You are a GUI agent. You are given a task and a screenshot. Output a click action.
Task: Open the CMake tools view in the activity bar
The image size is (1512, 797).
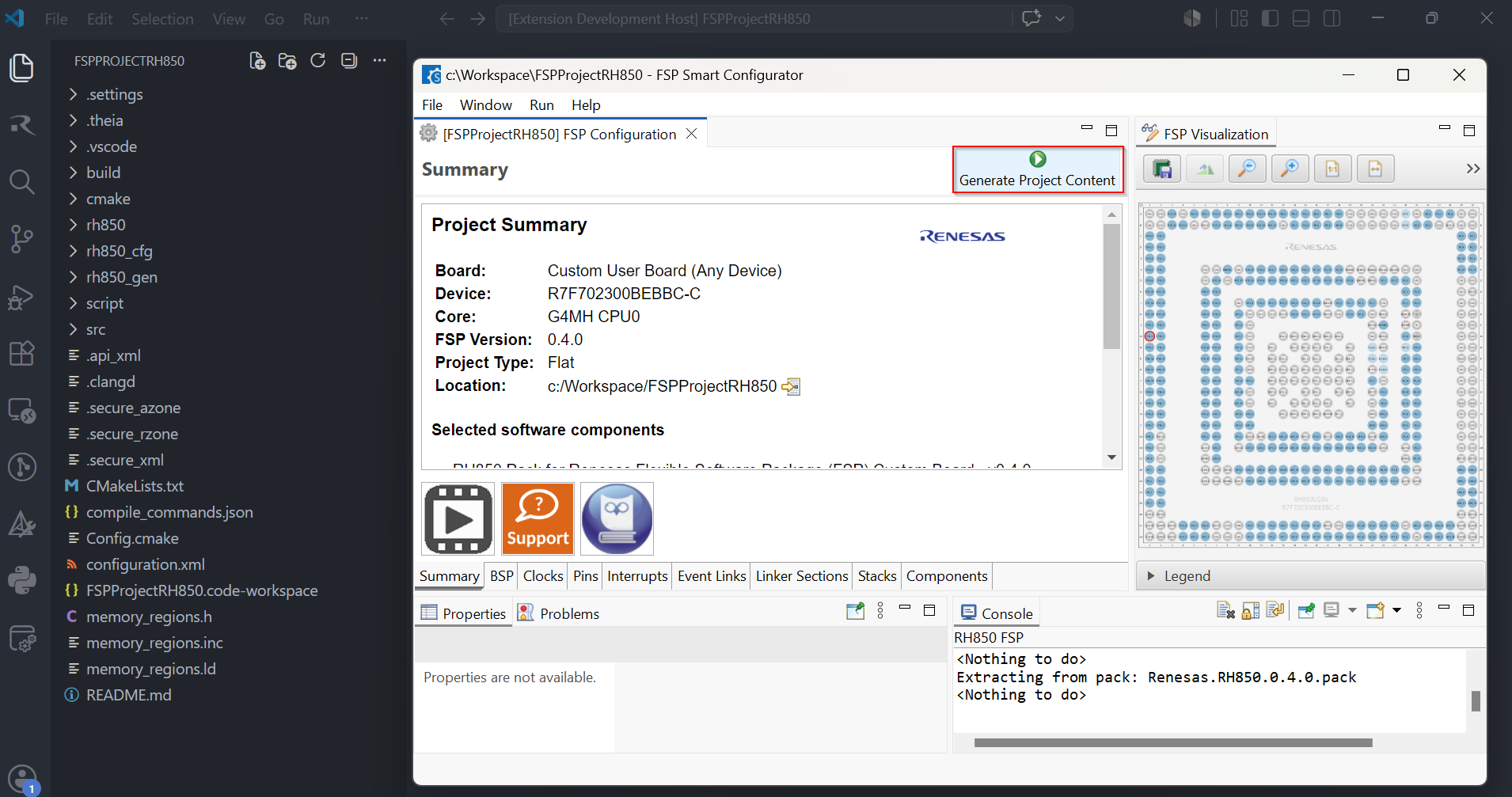pyautogui.click(x=21, y=524)
